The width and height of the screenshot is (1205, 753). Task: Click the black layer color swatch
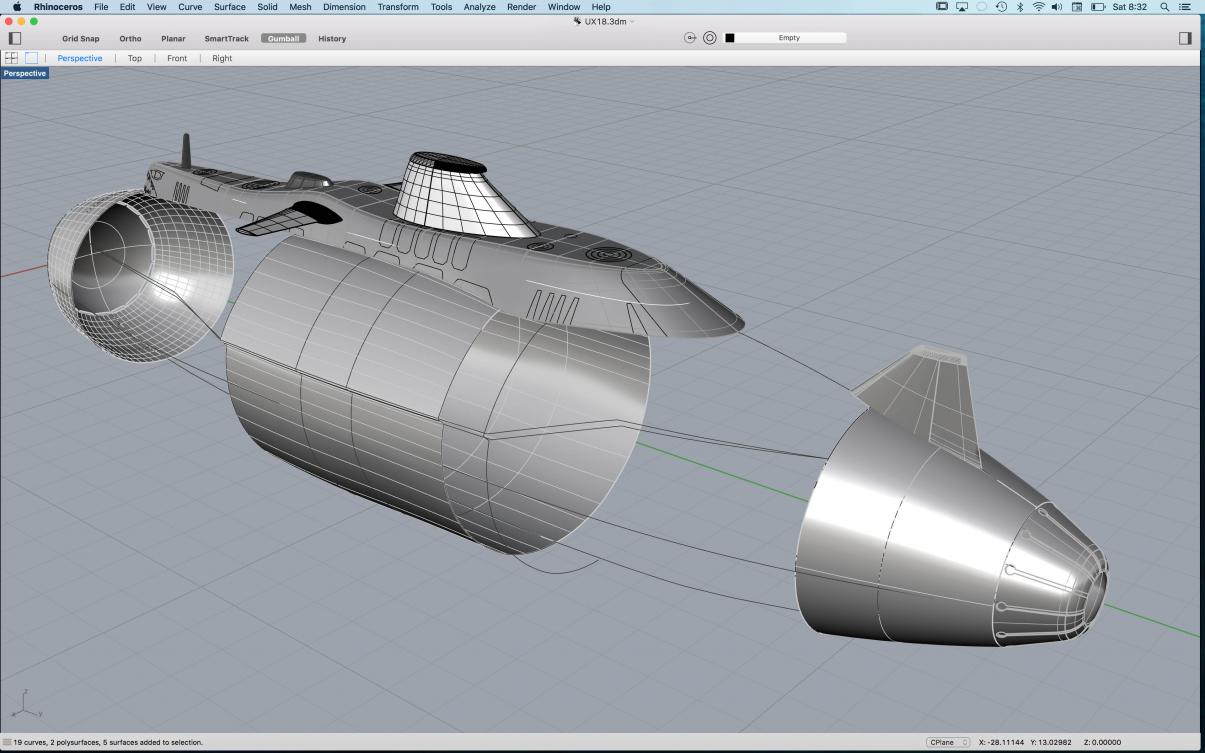pos(730,38)
